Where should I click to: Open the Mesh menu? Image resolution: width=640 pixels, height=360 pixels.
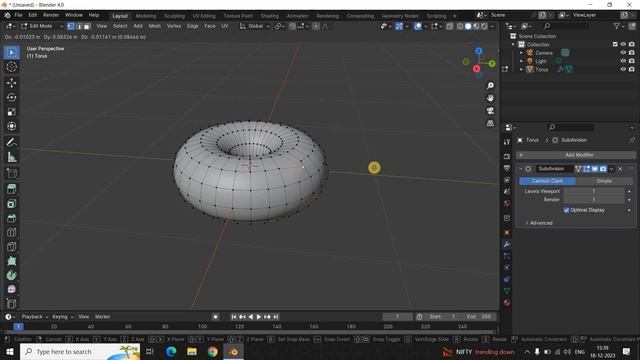click(x=155, y=26)
